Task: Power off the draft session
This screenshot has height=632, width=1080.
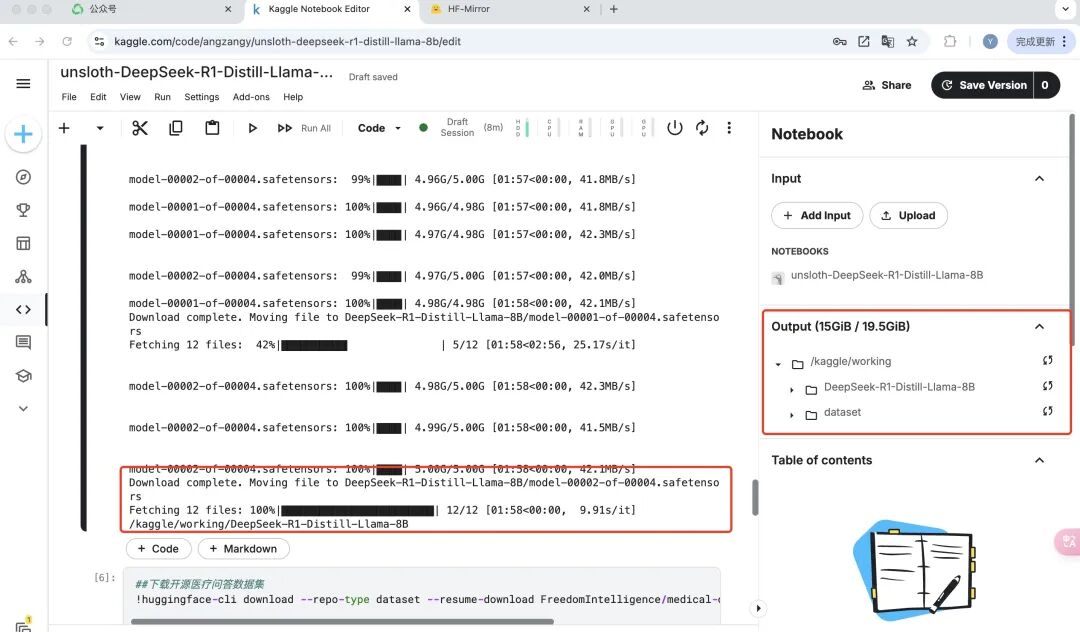Action: (x=674, y=127)
